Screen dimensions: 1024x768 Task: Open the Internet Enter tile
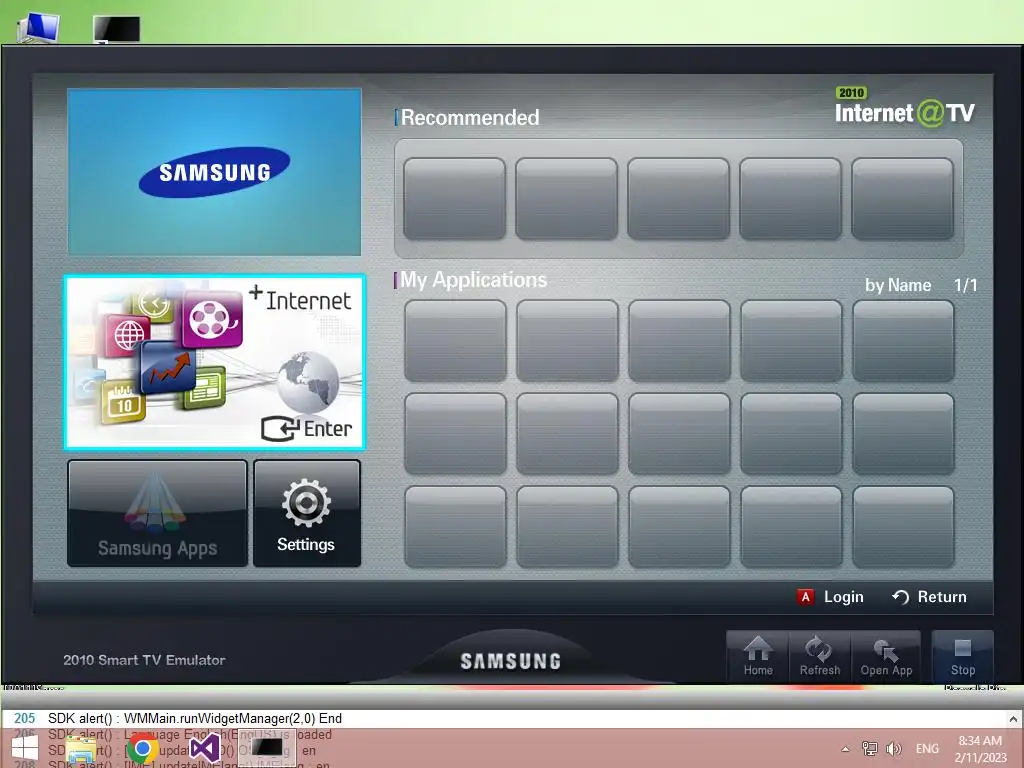point(214,362)
